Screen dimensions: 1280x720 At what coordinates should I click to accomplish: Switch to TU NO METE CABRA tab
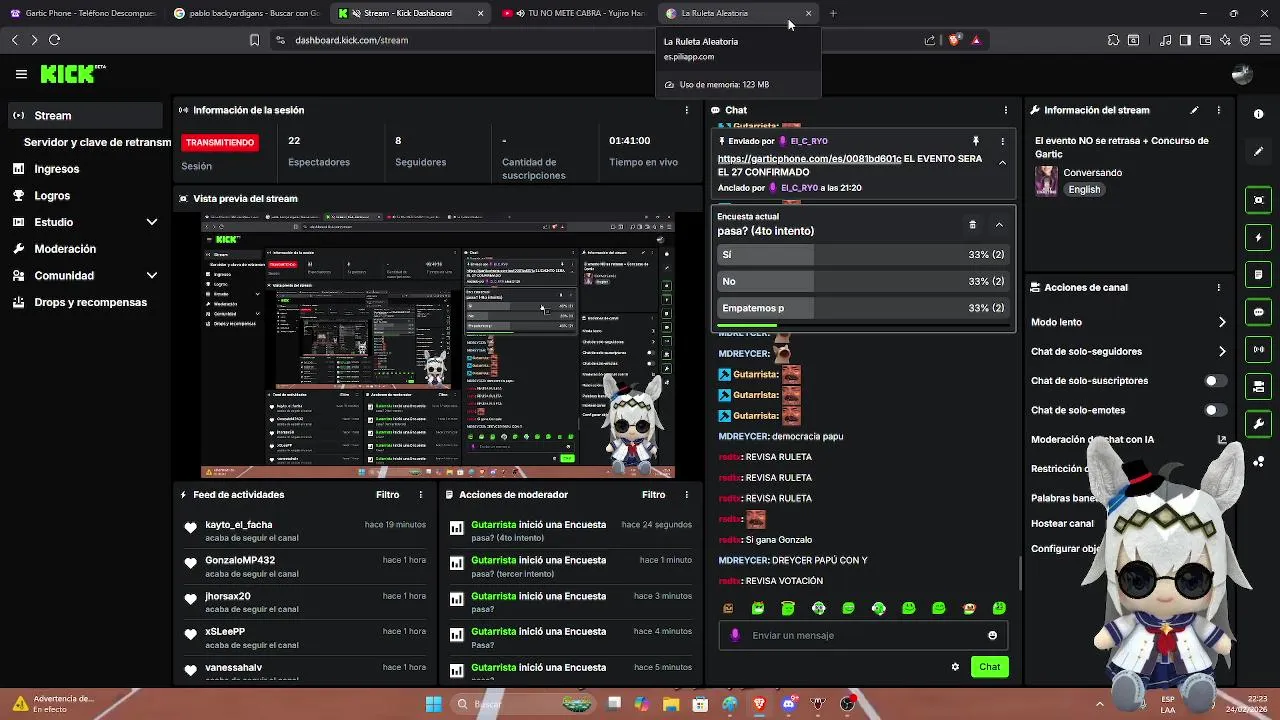(575, 13)
